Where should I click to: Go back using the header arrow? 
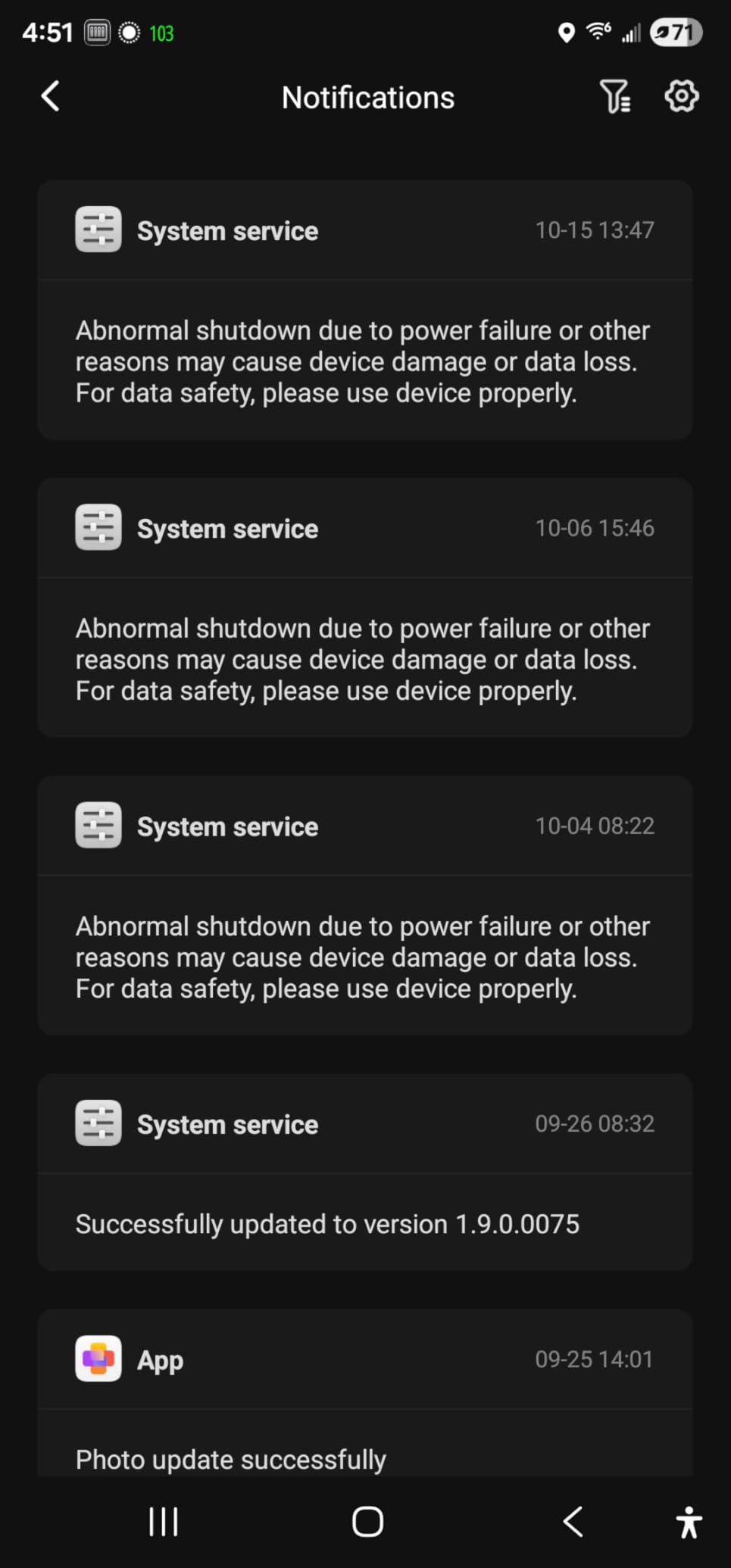coord(50,96)
